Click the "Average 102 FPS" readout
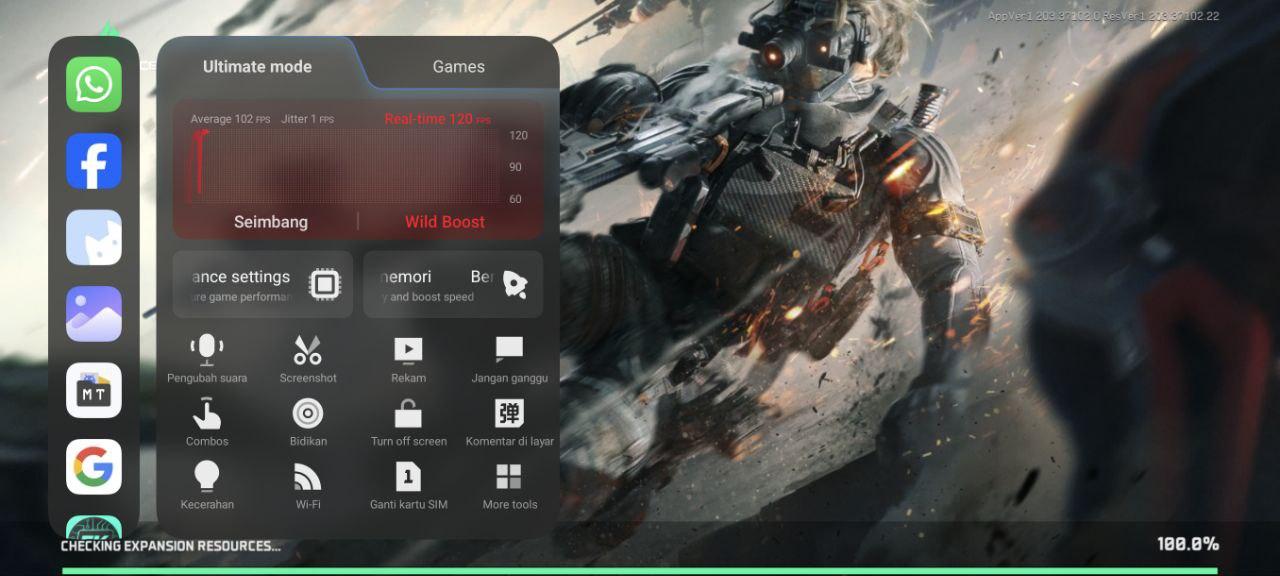Screen dimensions: 1280x576 [x=230, y=119]
